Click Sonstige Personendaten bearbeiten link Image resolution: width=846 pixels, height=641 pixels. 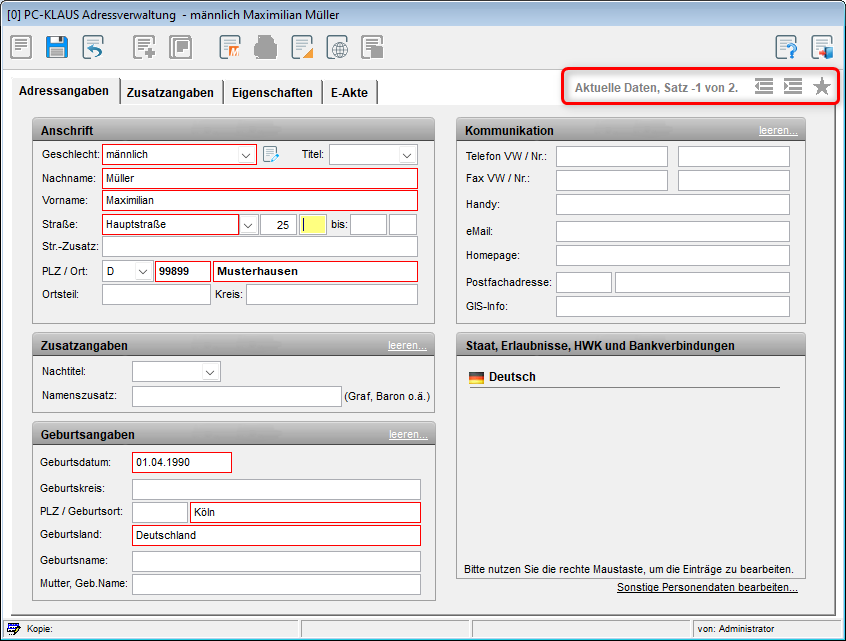[707, 587]
